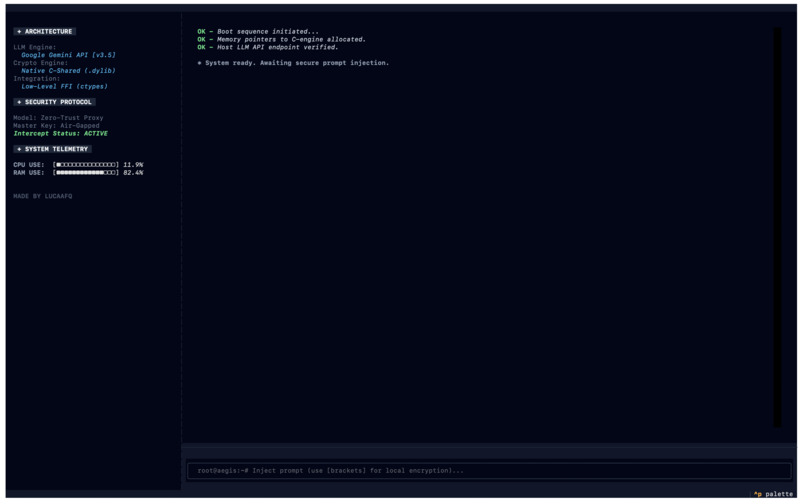The height and width of the screenshot is (504, 806).
Task: Click the 'Crypto Engine:' label
Action: 41,63
